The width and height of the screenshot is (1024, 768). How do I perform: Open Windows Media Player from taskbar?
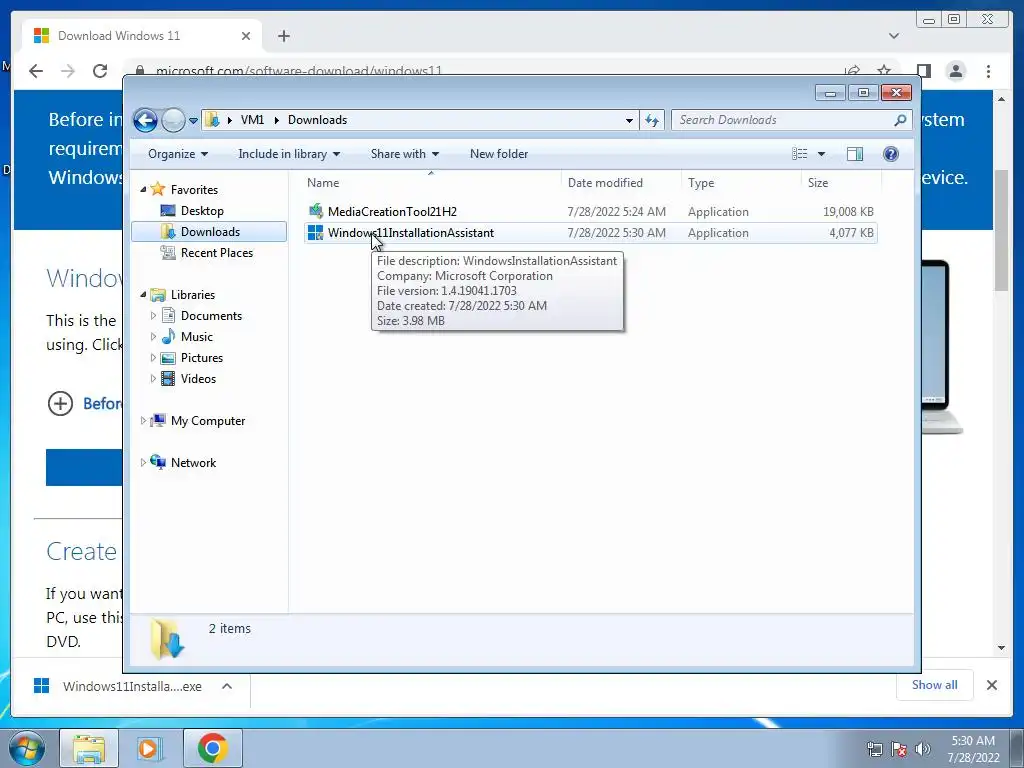151,748
